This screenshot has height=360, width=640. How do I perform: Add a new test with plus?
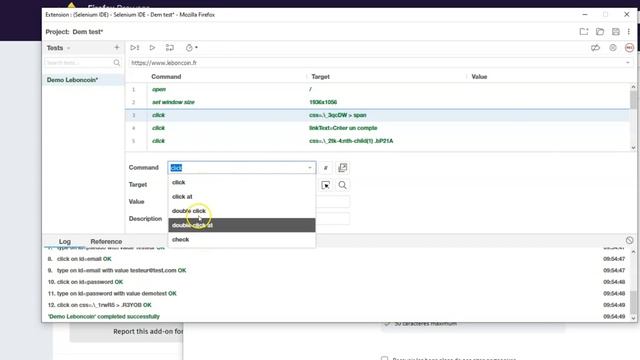pos(117,48)
